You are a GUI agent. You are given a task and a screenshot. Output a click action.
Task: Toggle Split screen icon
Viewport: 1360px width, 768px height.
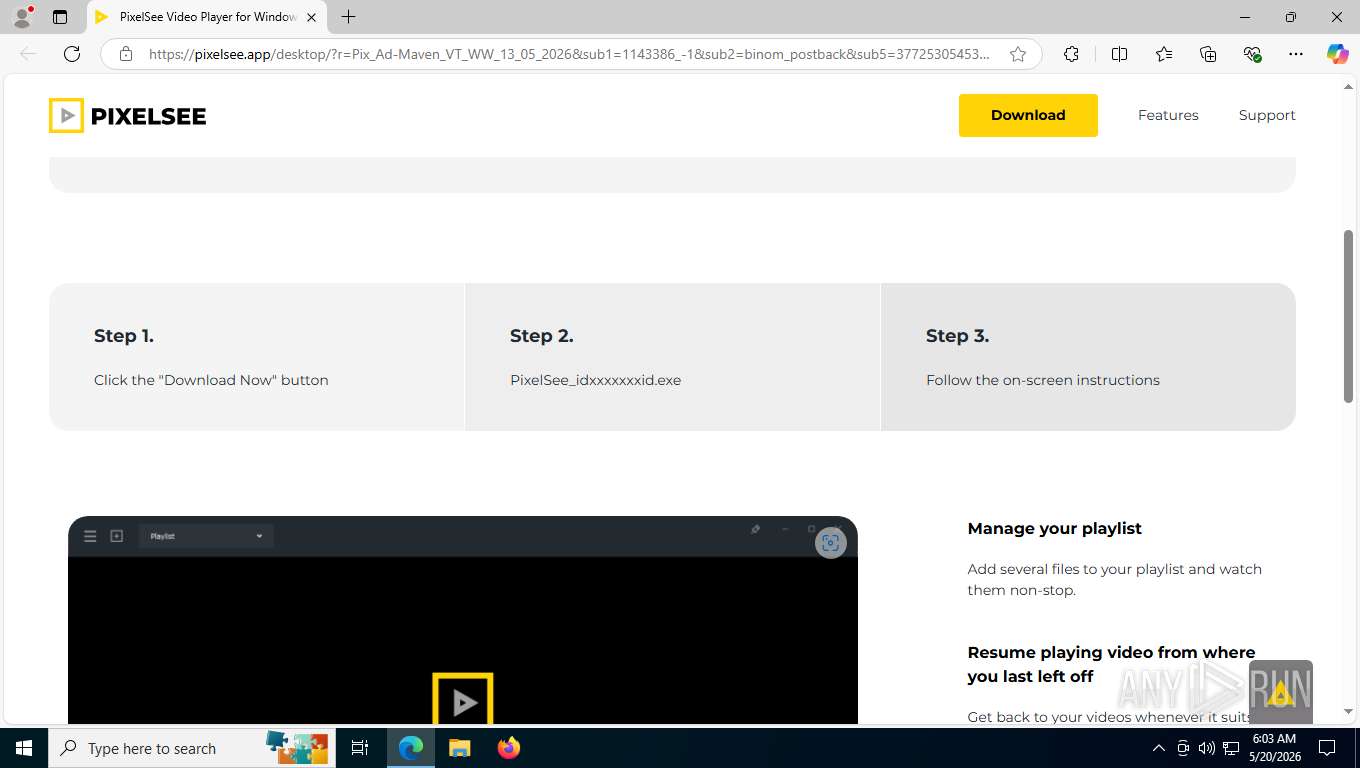coord(1119,54)
